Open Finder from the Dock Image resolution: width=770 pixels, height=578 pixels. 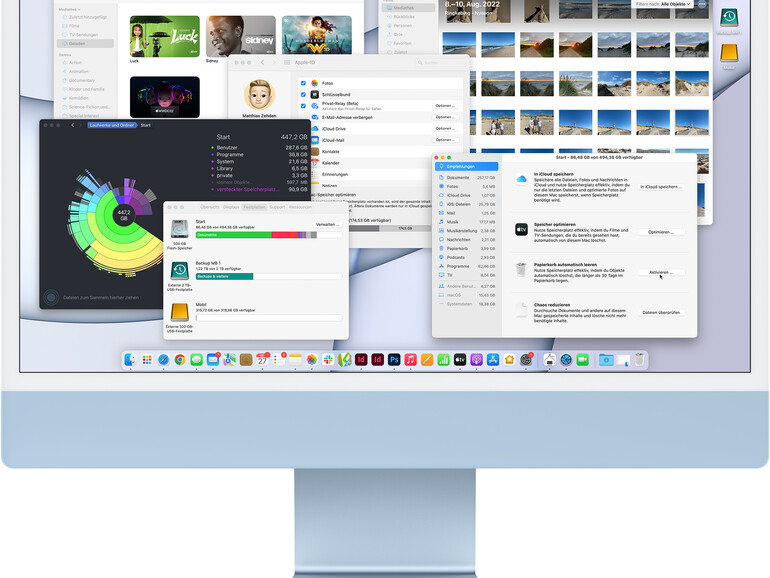click(130, 360)
